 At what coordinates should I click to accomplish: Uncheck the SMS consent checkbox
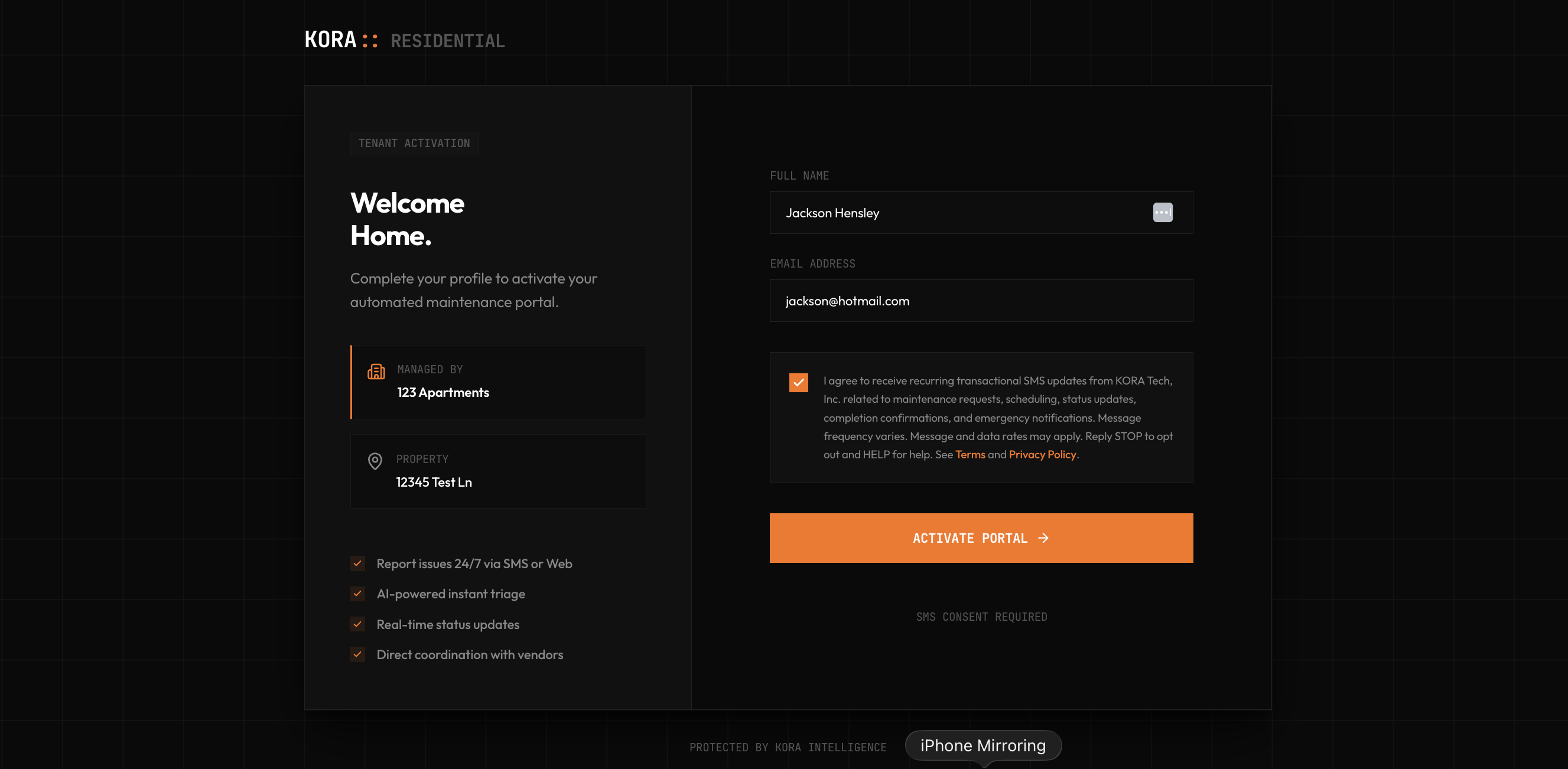point(798,383)
